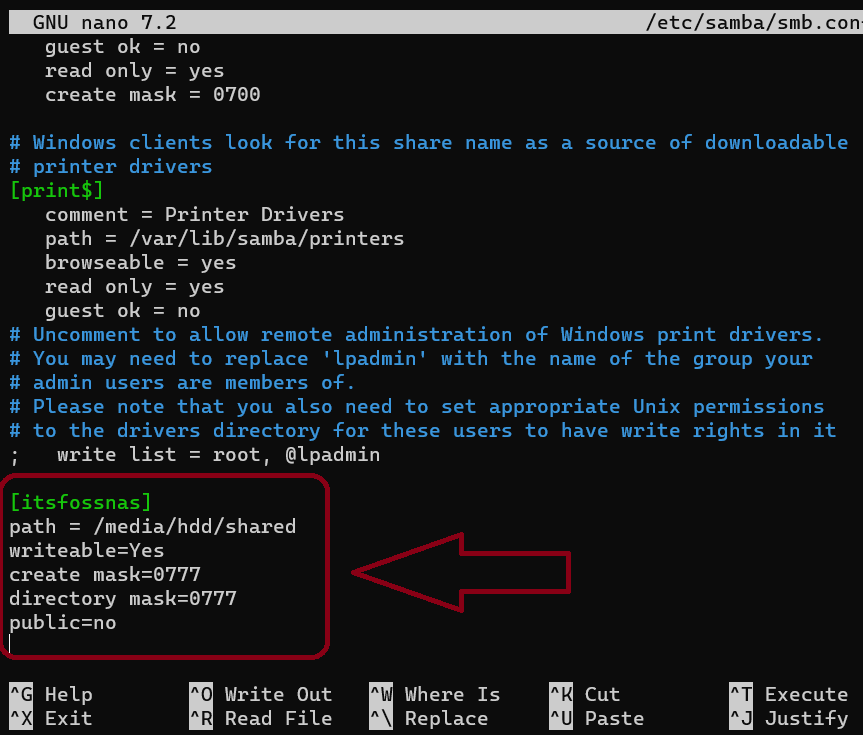The width and height of the screenshot is (863, 735).
Task: Click the path = /media/hdd/shared line
Action: (153, 526)
